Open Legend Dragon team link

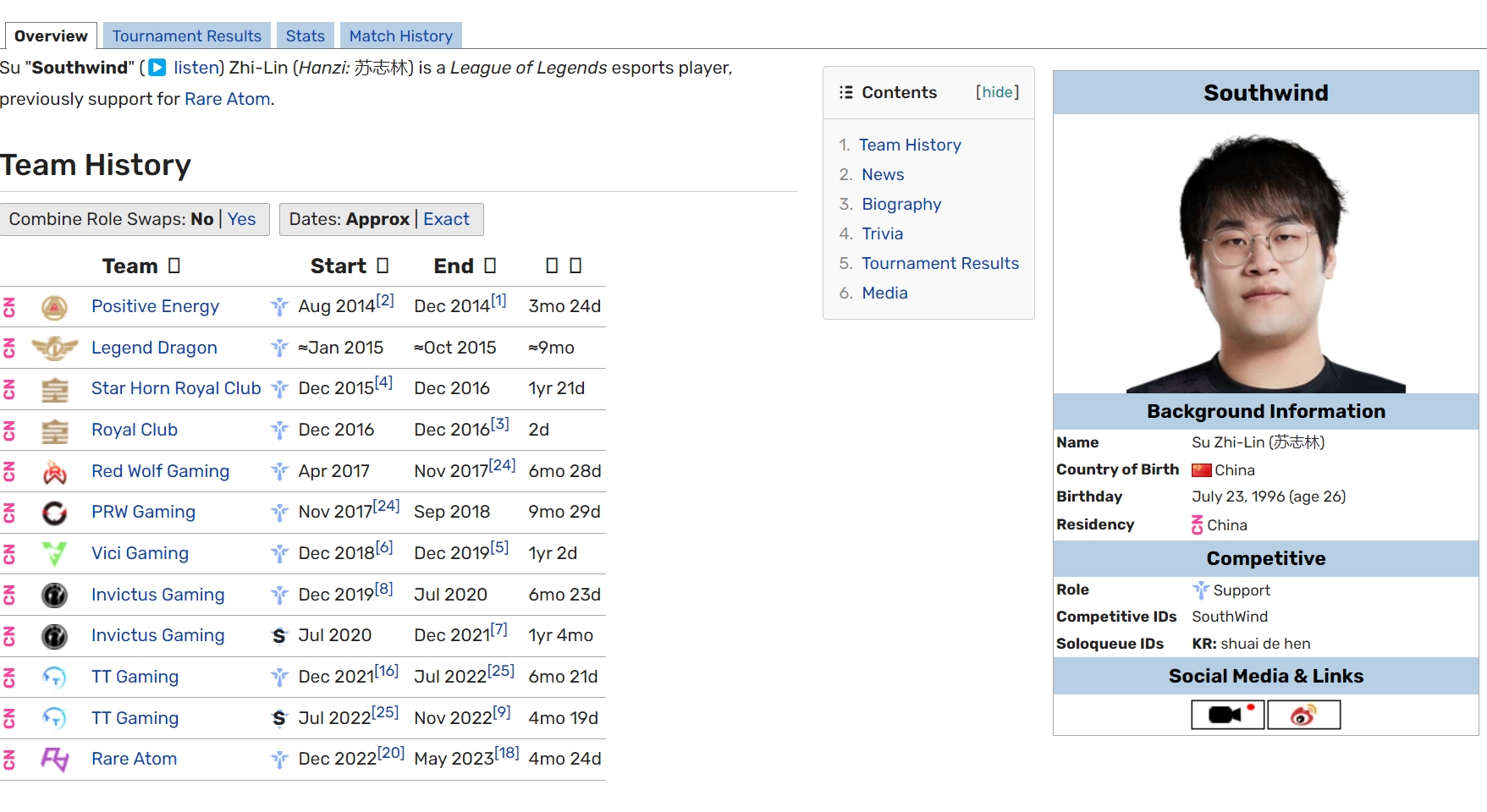(154, 348)
